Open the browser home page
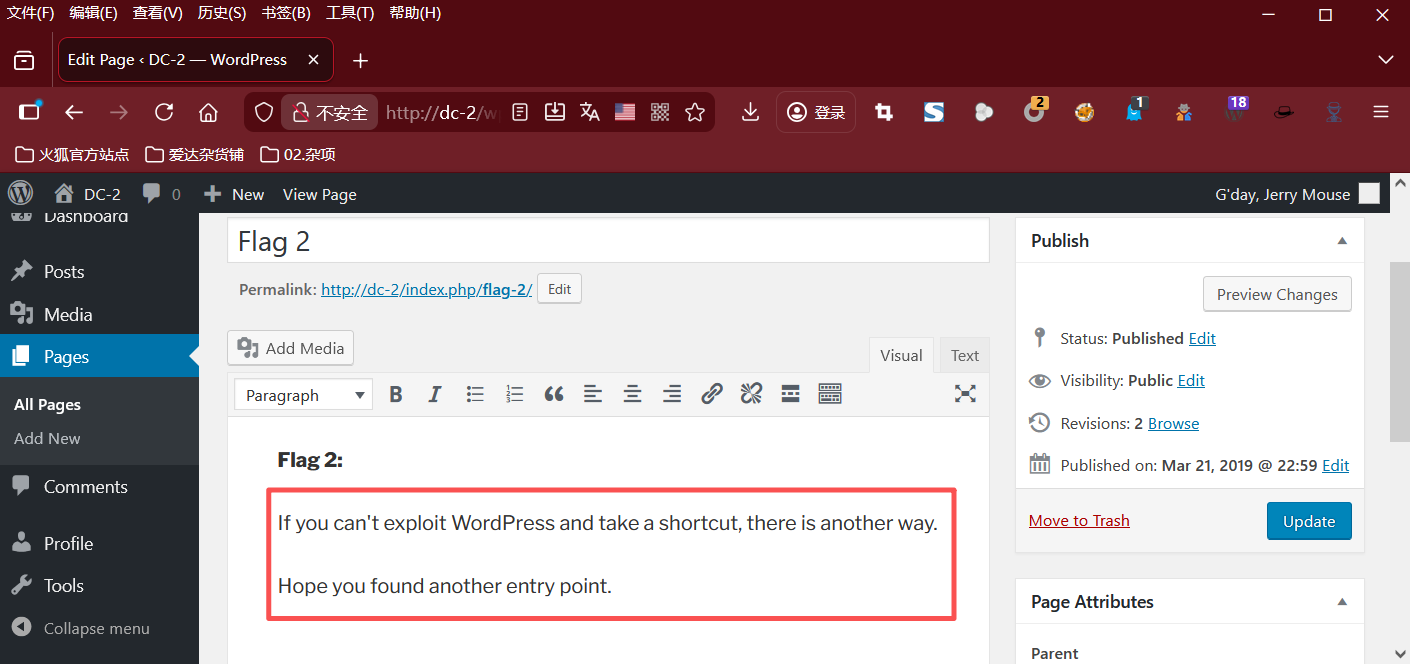 click(208, 113)
